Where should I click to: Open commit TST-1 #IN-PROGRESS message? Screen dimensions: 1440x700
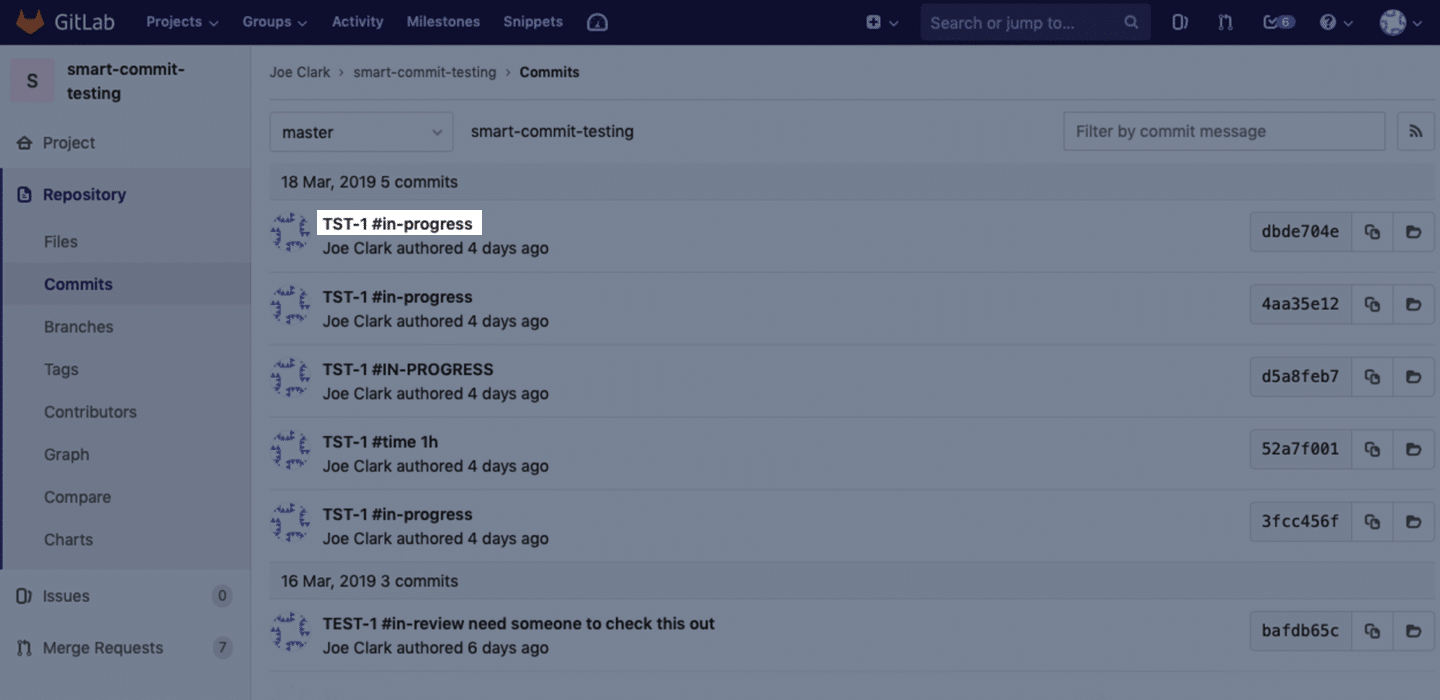coord(408,369)
